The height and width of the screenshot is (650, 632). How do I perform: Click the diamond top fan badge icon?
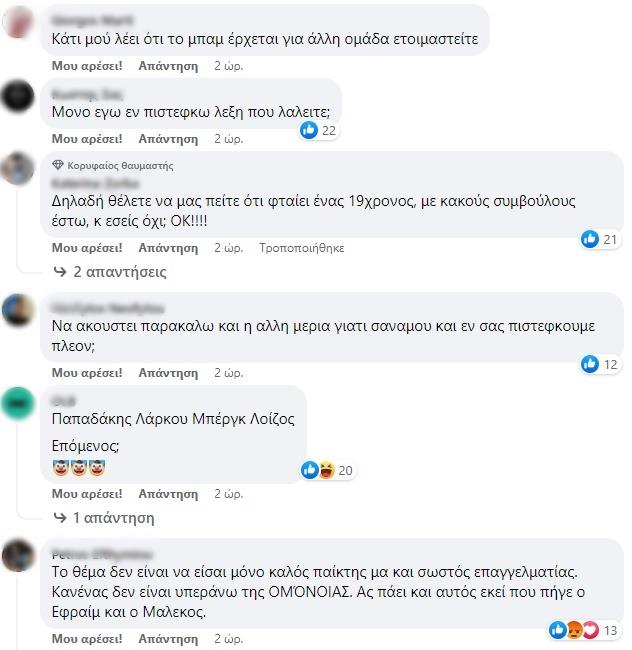58,165
